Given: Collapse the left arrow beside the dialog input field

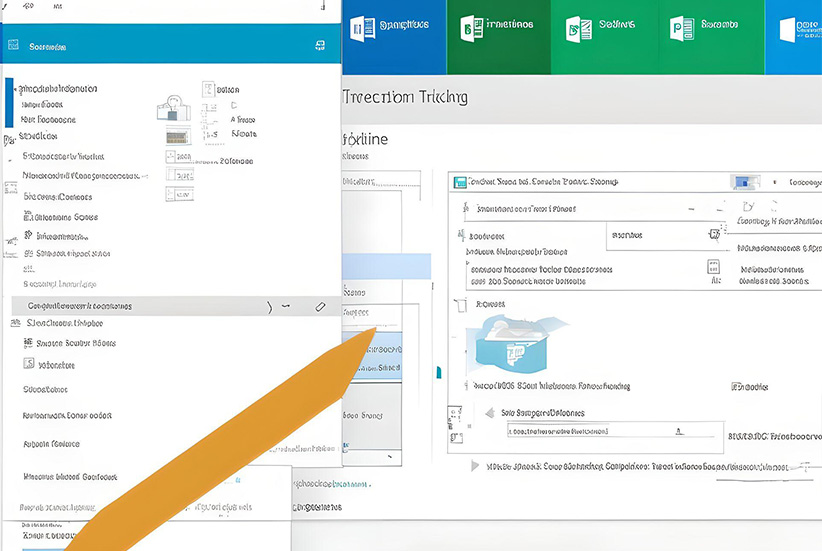Looking at the screenshot, I should coord(489,413).
